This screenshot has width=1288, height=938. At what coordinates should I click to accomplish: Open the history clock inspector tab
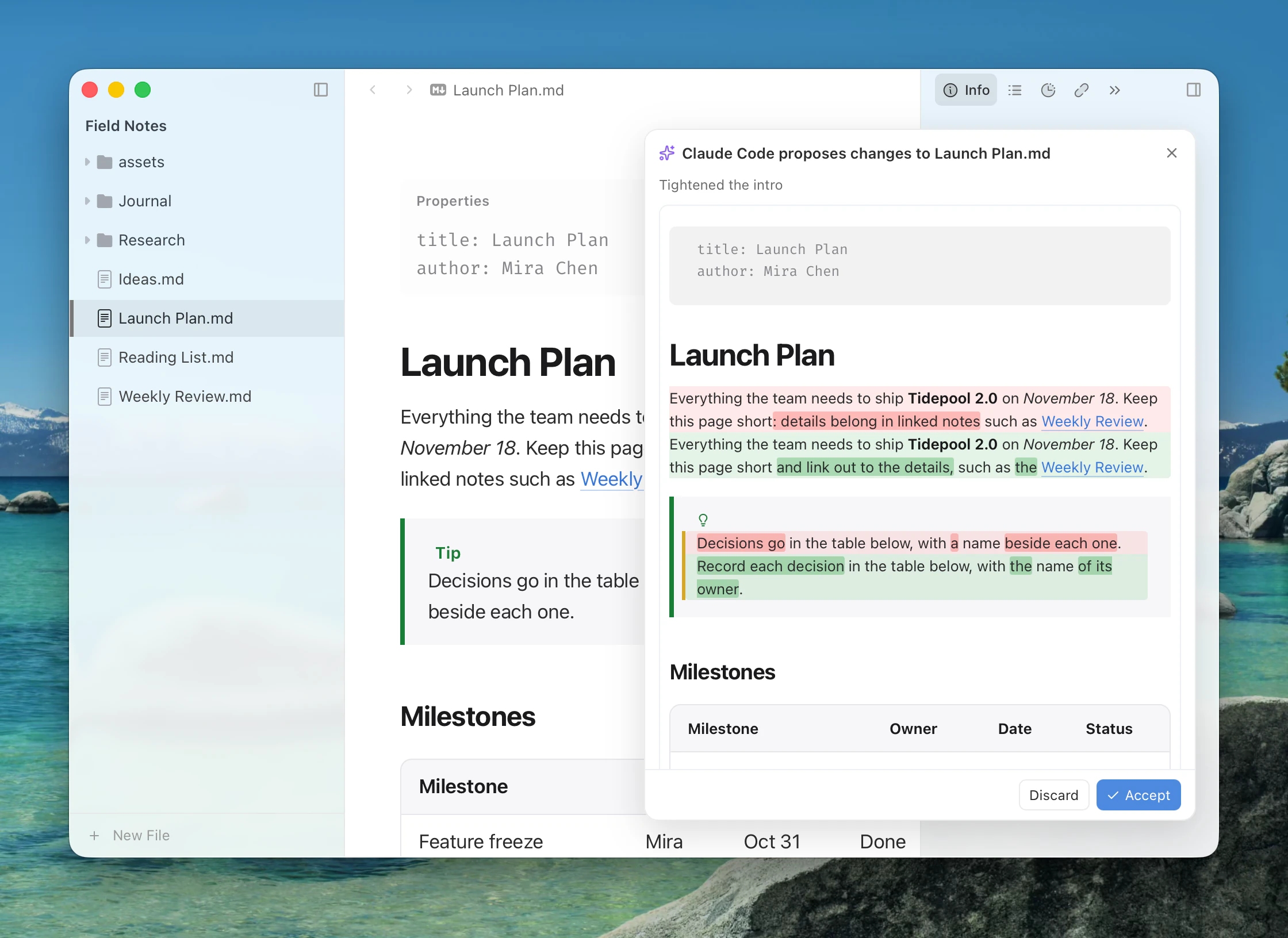tap(1048, 90)
